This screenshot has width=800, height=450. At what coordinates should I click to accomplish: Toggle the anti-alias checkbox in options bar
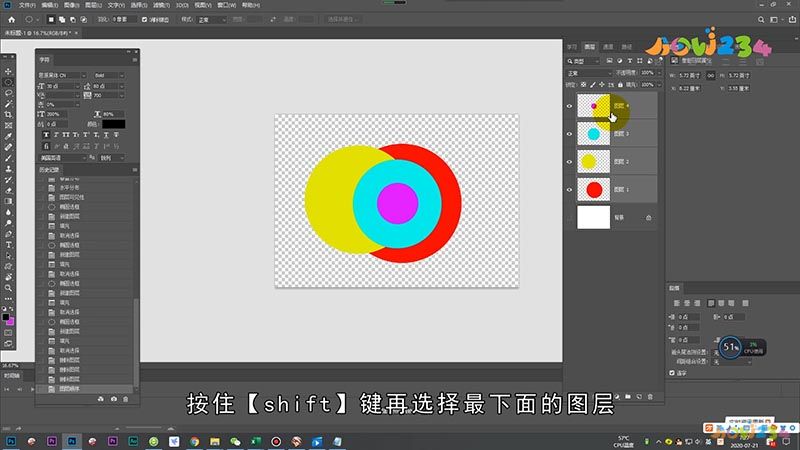click(x=144, y=19)
